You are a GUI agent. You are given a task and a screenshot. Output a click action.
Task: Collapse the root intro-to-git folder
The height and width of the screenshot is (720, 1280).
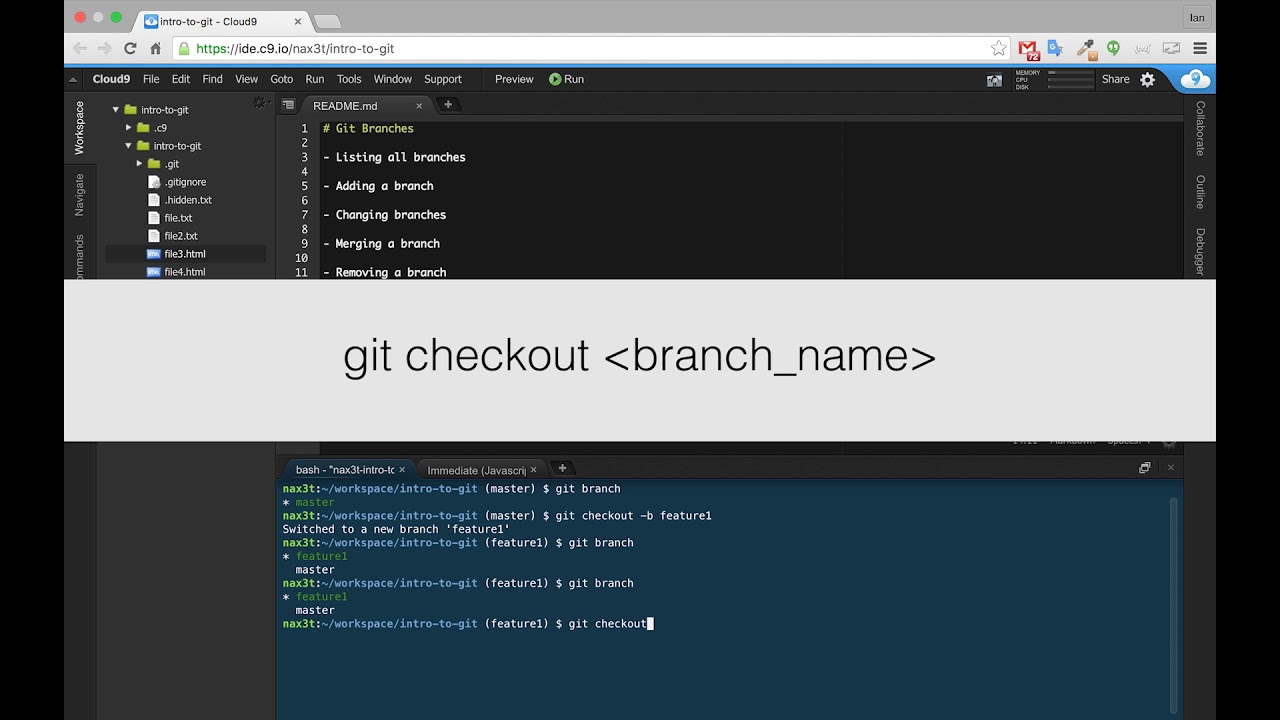(x=116, y=110)
